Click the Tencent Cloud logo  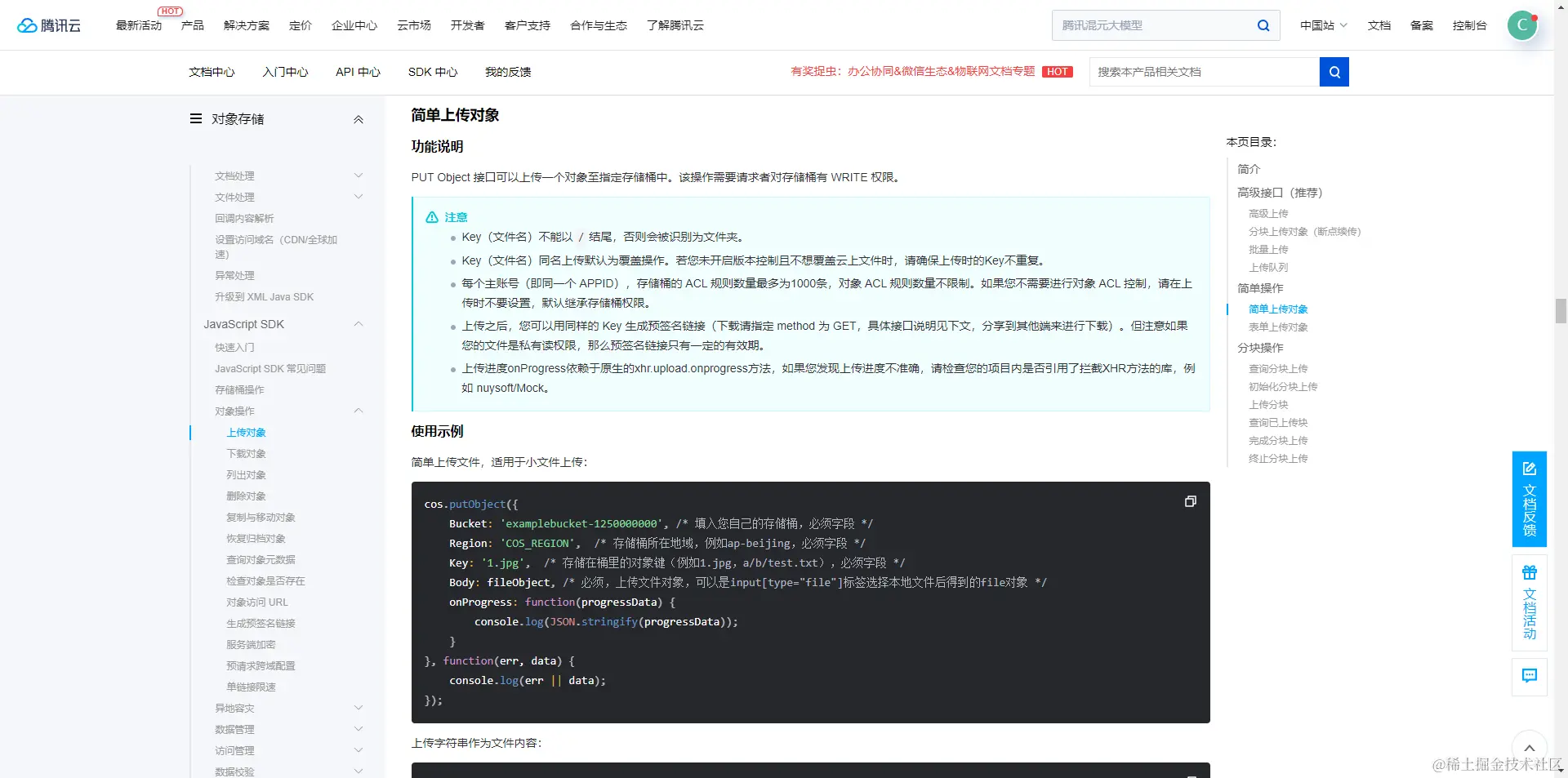49,25
